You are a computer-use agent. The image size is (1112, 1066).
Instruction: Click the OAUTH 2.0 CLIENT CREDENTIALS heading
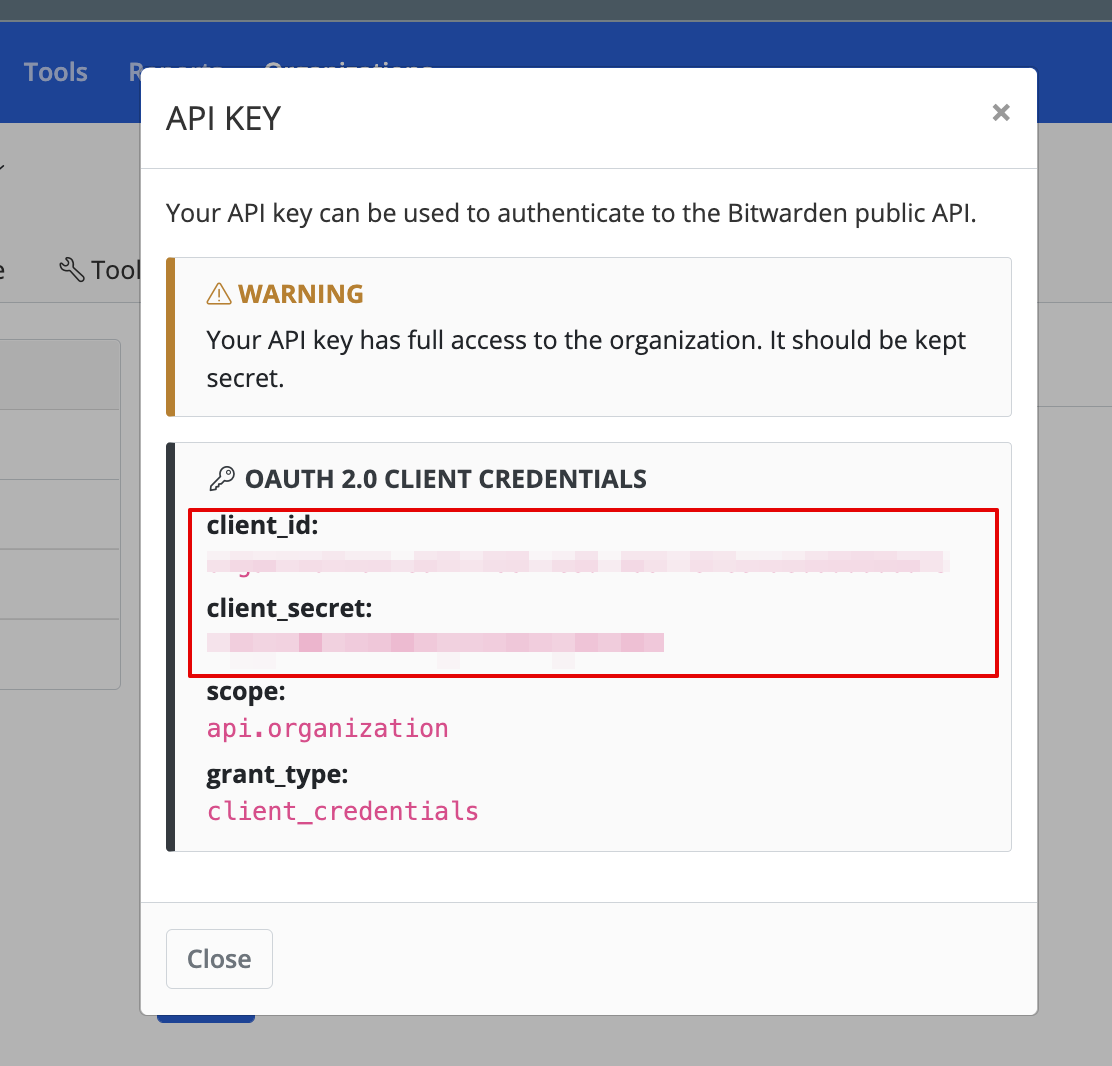point(445,479)
